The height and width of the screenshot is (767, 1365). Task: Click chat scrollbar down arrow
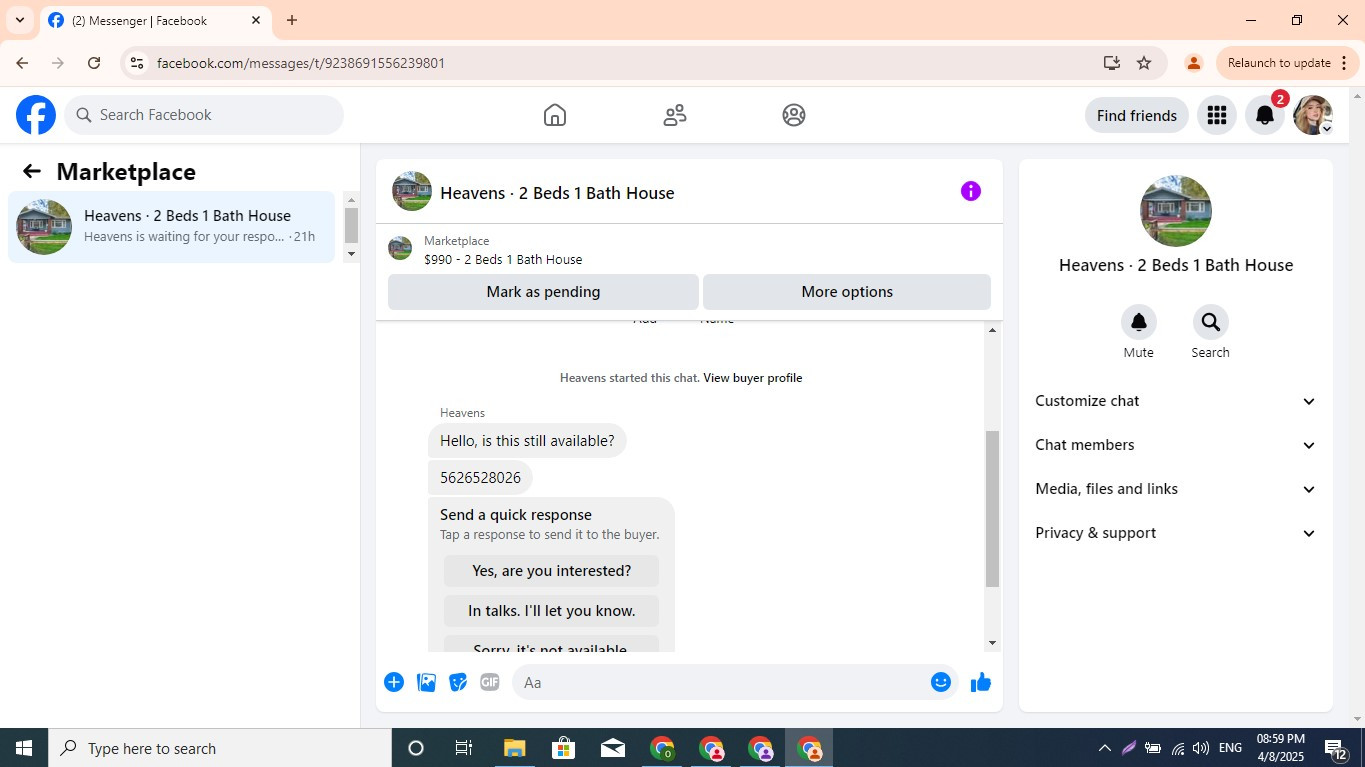[992, 643]
